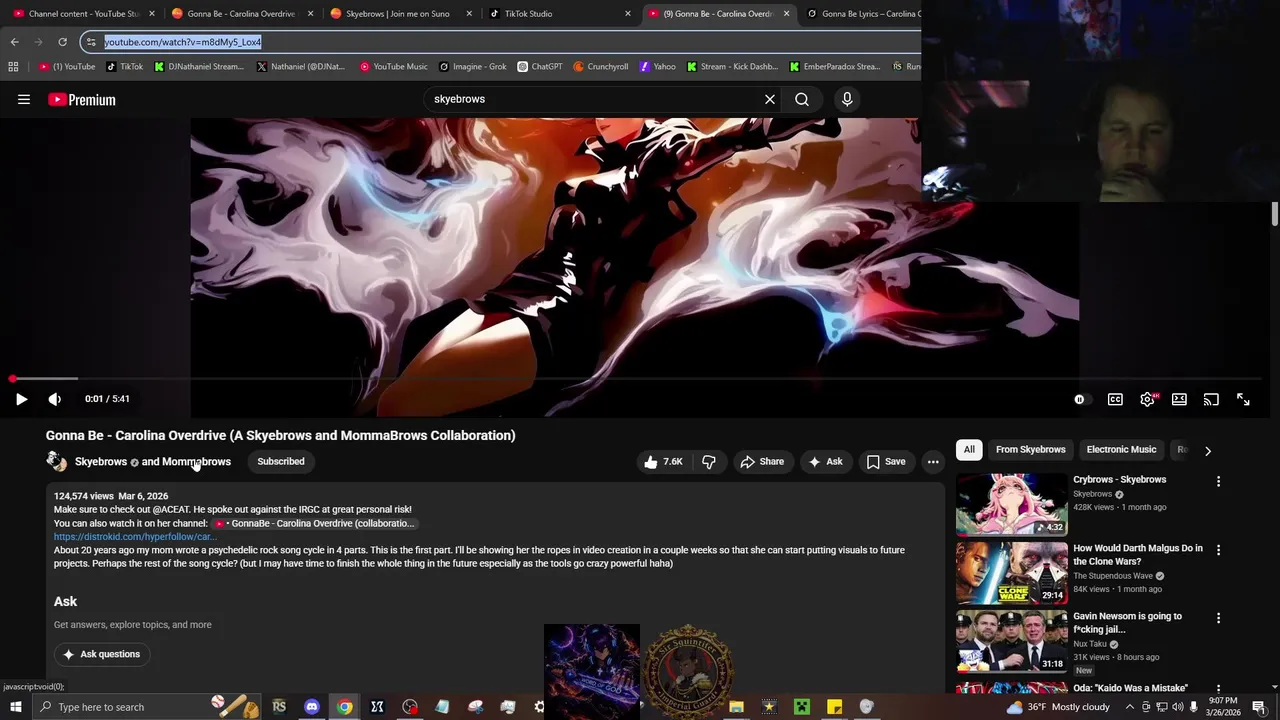Seek on the video progress bar
The image size is (1280, 720).
636,379
